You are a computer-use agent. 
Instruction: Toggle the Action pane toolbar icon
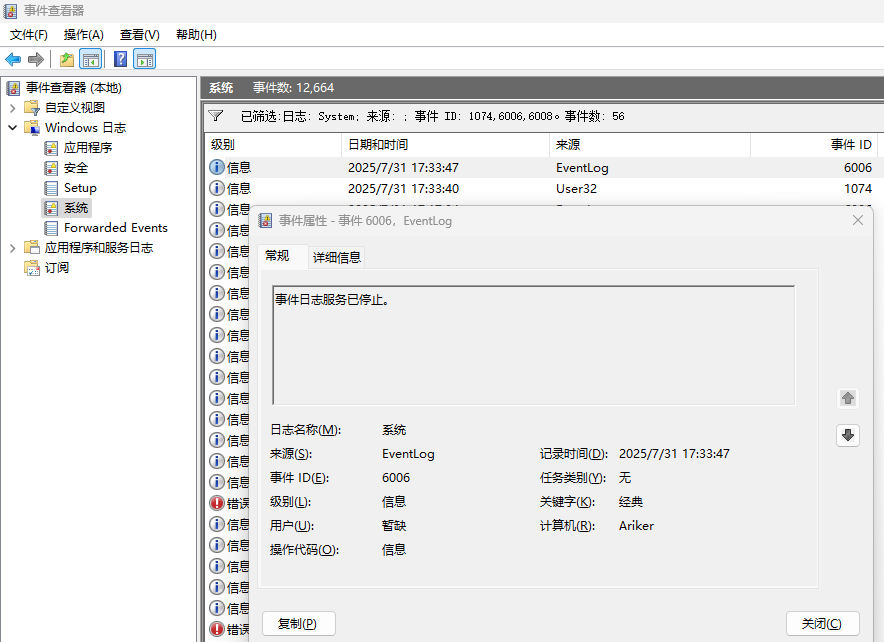[145, 59]
